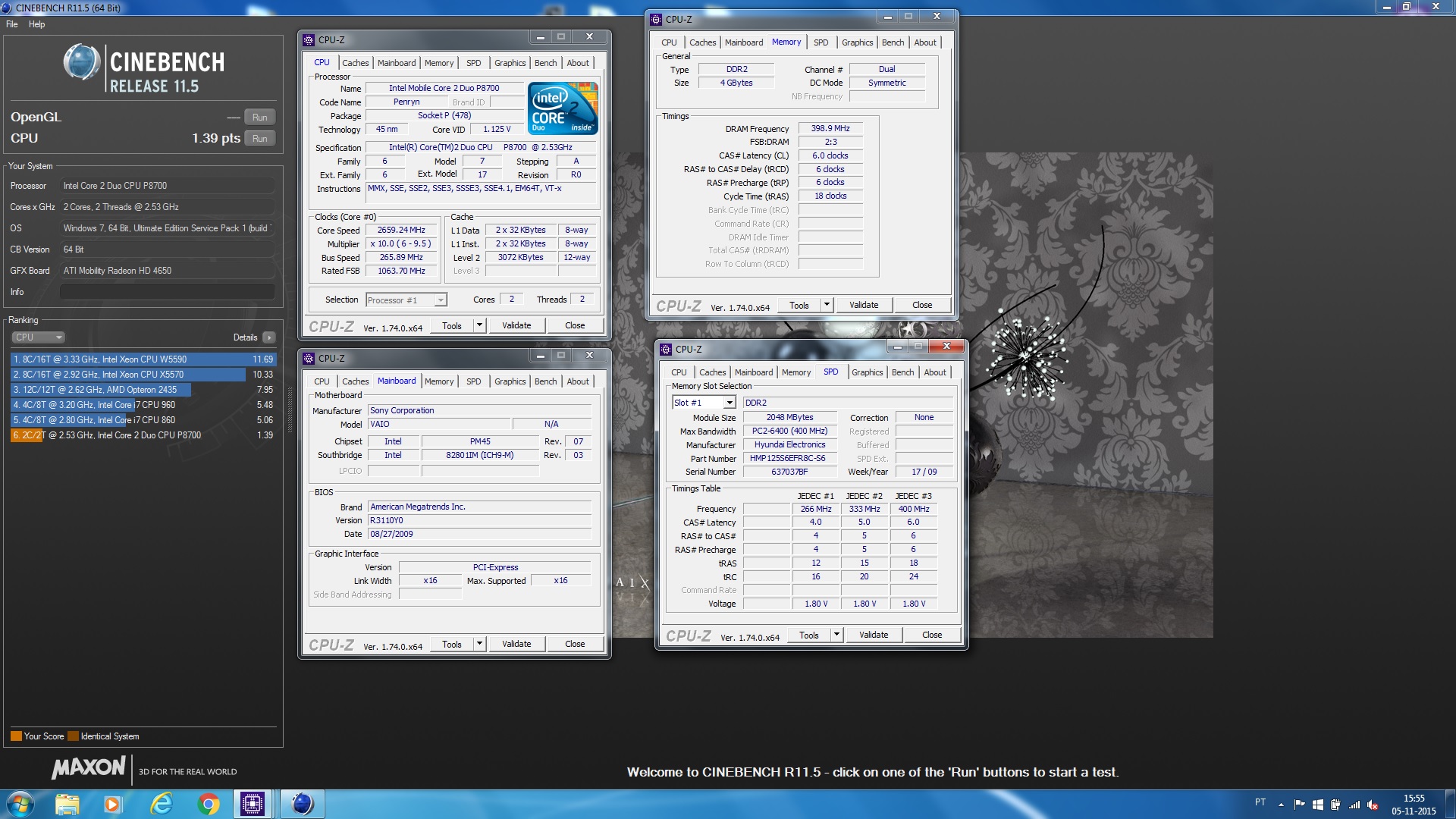Screen dimensions: 1456x819
Task: Open About tab in the CPU-Z Mainboard window
Action: [578, 381]
